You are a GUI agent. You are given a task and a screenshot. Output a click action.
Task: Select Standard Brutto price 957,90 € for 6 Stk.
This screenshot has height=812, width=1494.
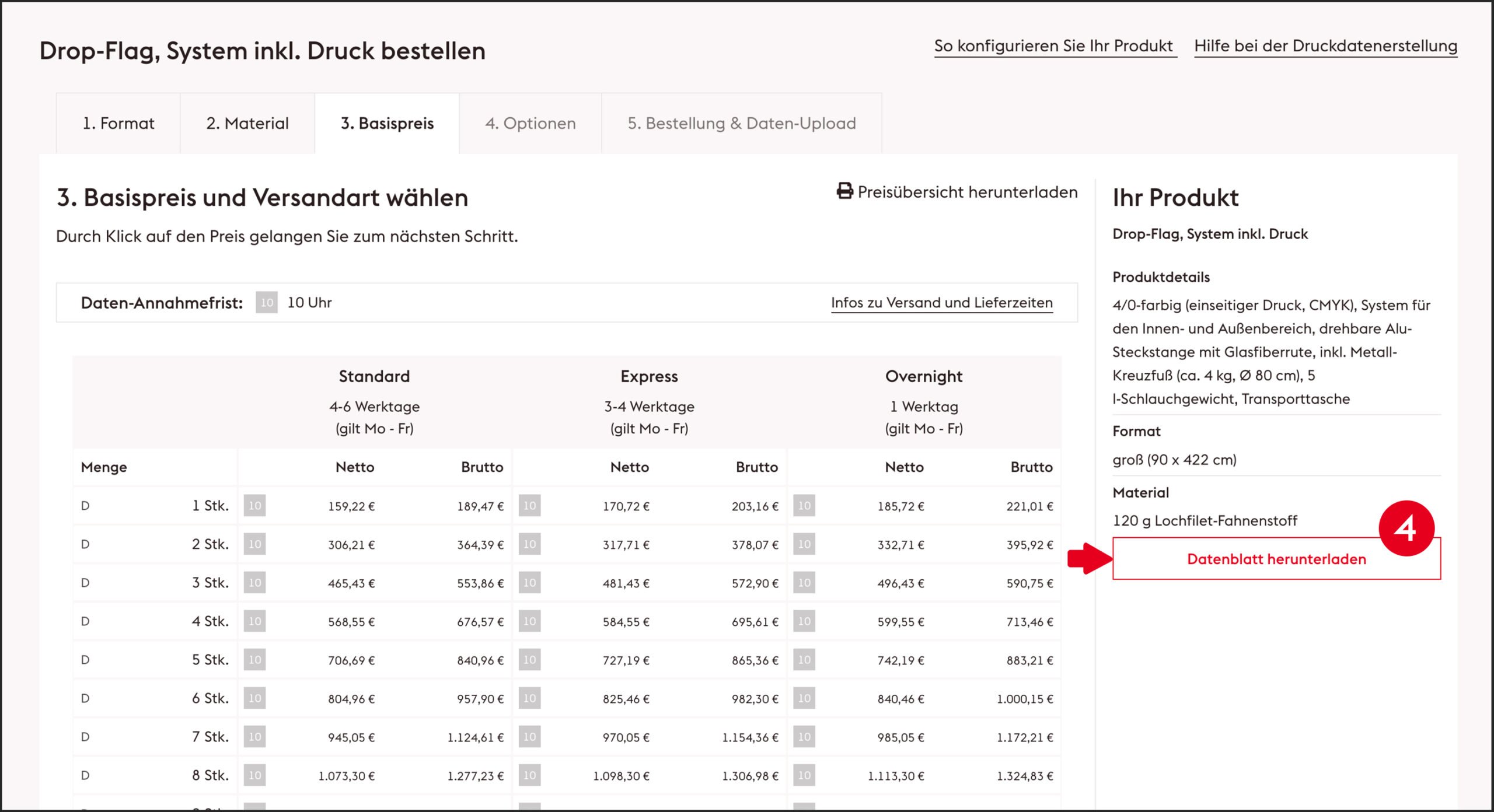pyautogui.click(x=480, y=699)
